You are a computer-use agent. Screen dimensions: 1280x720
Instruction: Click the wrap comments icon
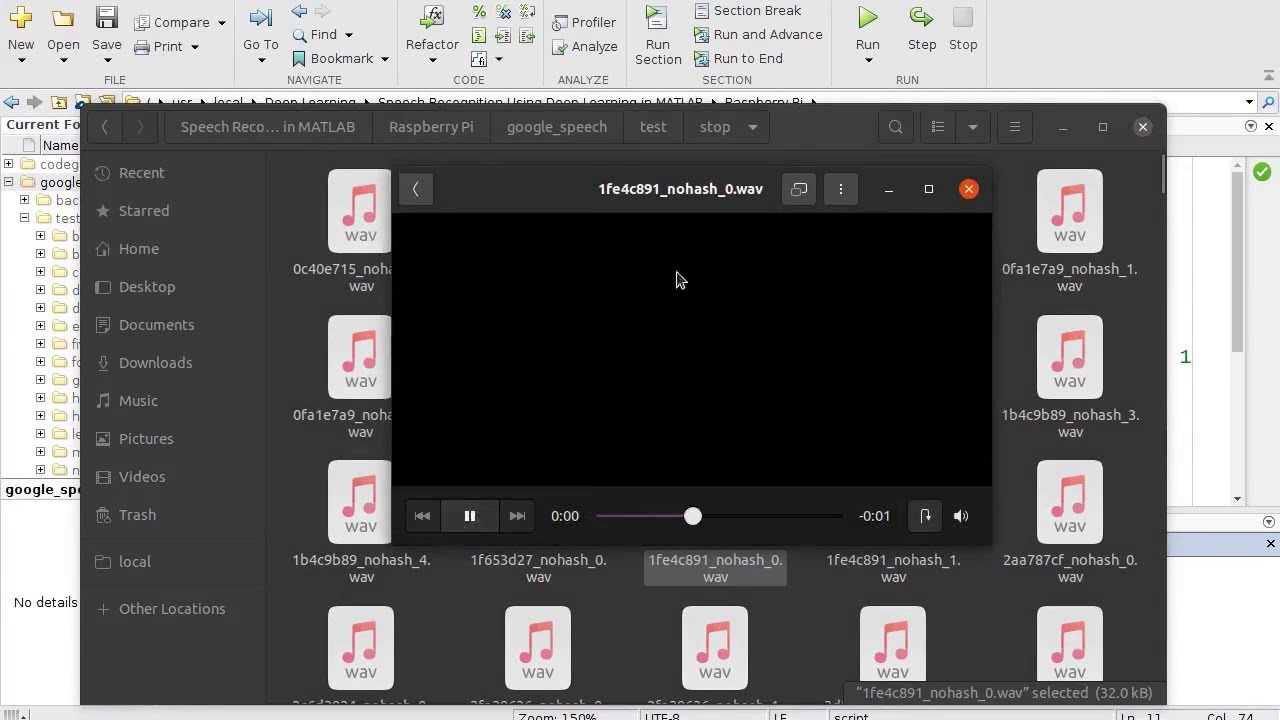coord(526,12)
